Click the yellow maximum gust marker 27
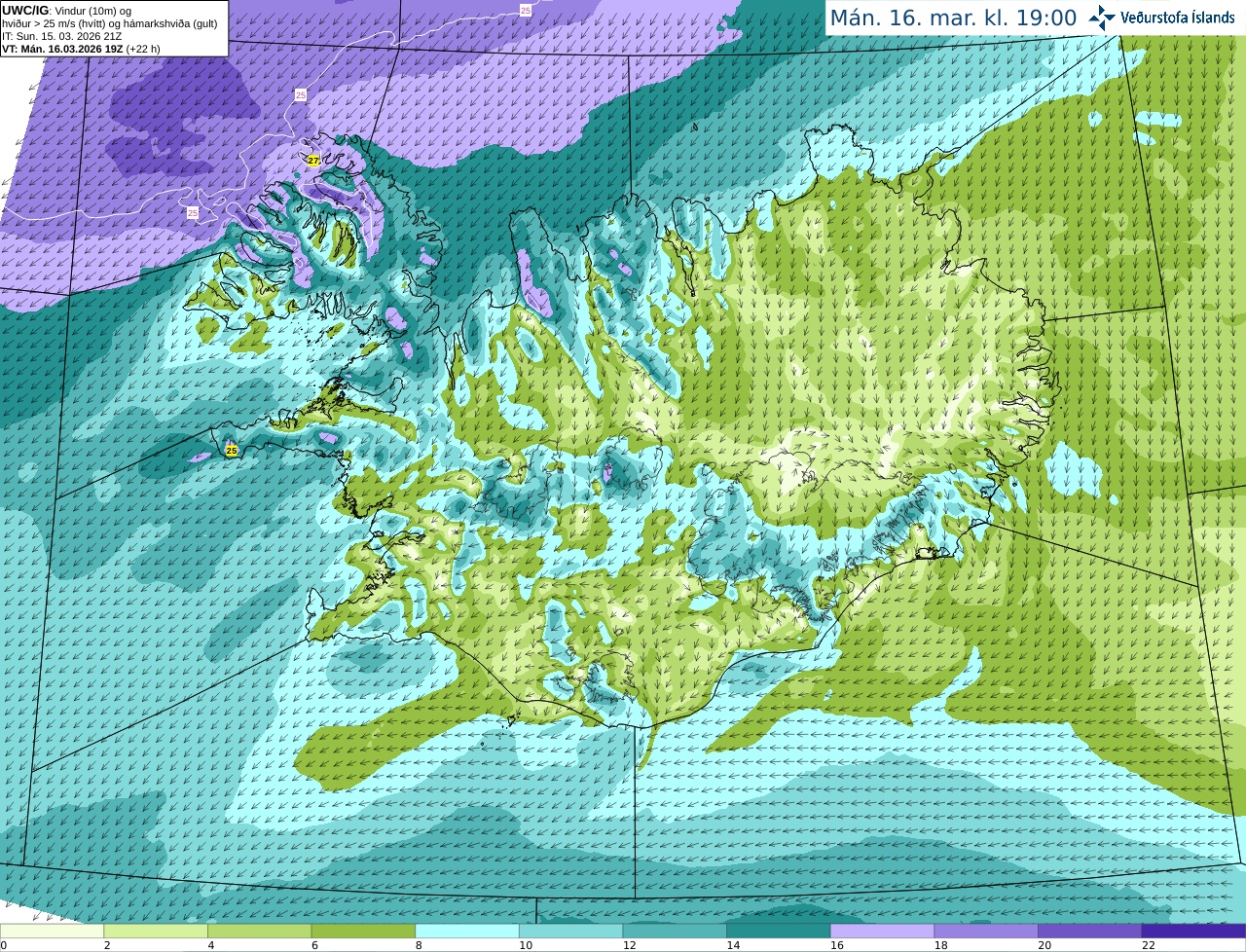 coord(313,161)
